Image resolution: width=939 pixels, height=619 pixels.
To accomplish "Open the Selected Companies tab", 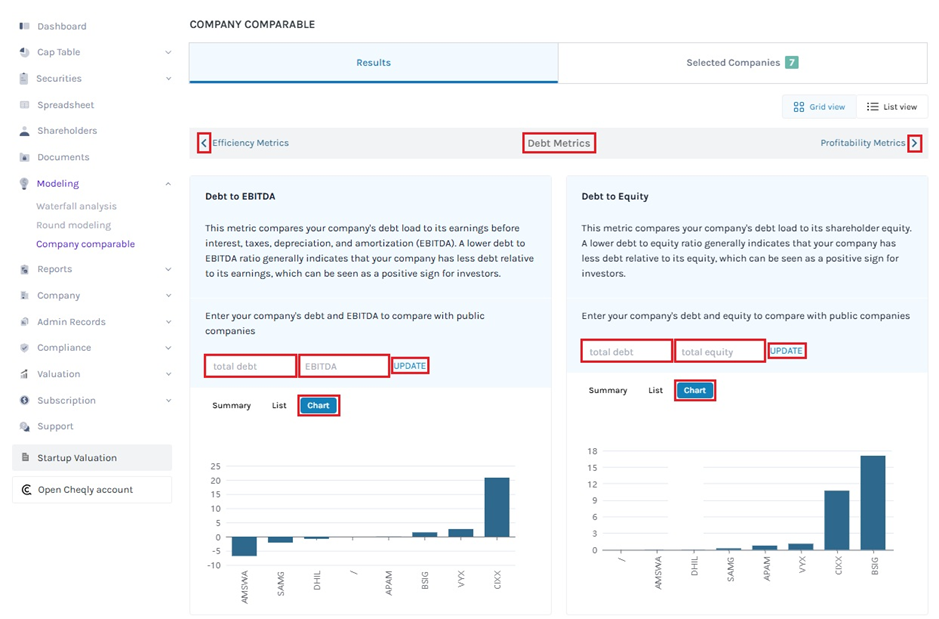I will [x=742, y=63].
